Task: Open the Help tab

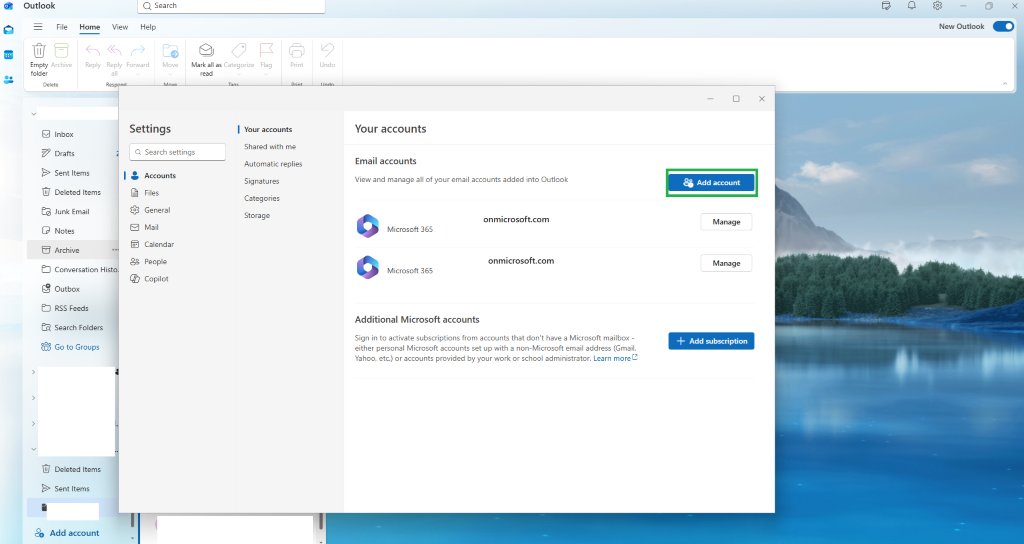Action: tap(148, 27)
